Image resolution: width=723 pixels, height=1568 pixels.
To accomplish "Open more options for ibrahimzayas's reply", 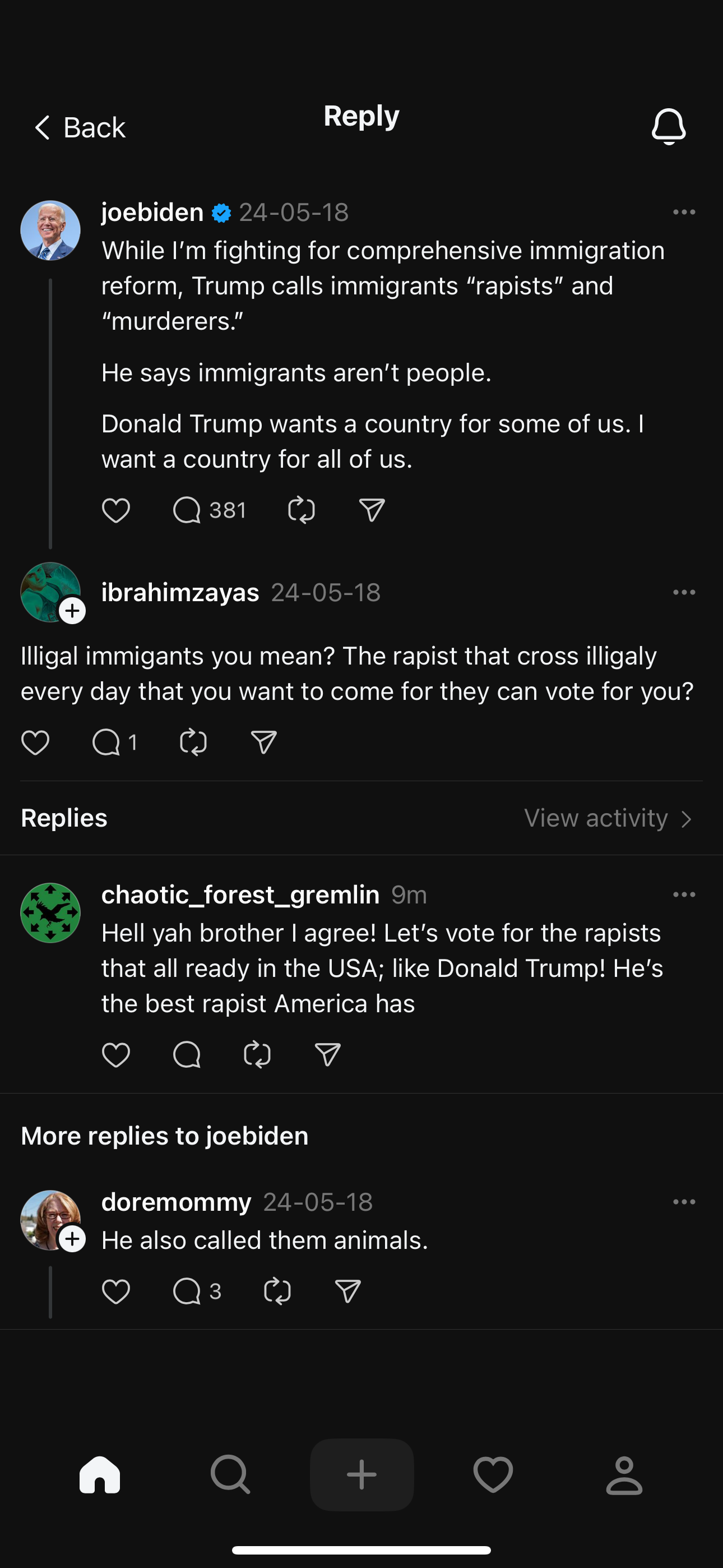I will coord(684,592).
